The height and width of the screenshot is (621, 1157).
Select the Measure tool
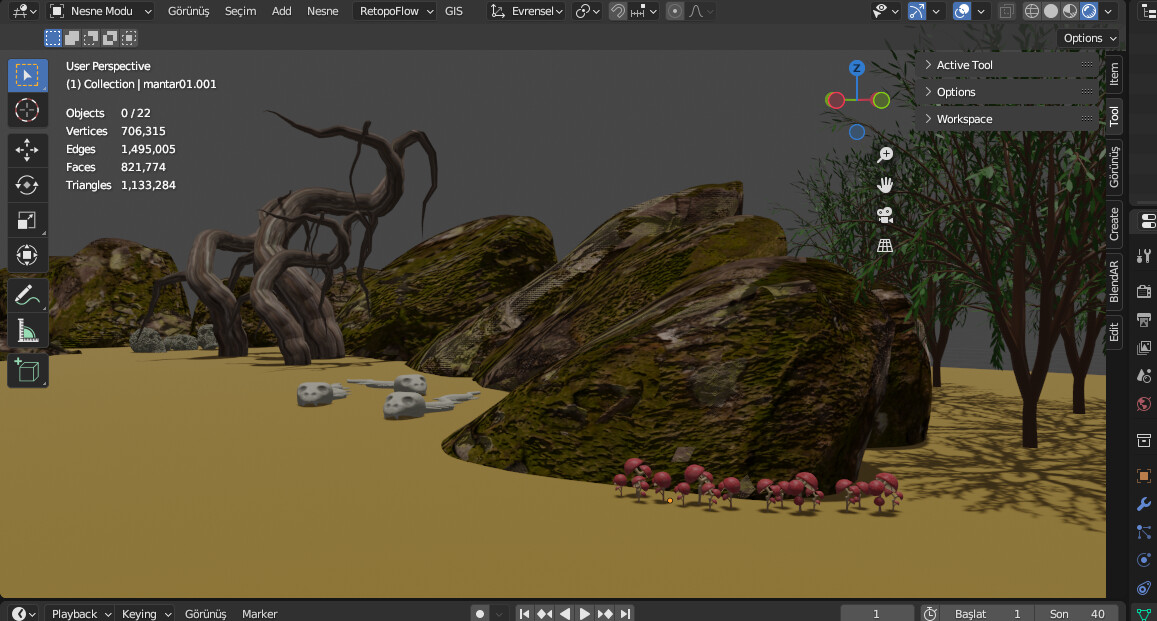27,329
